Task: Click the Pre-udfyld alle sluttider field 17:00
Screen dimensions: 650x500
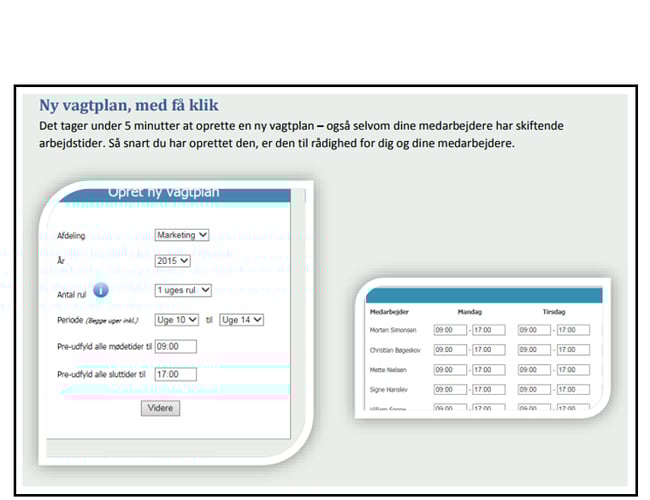Action: 176,374
